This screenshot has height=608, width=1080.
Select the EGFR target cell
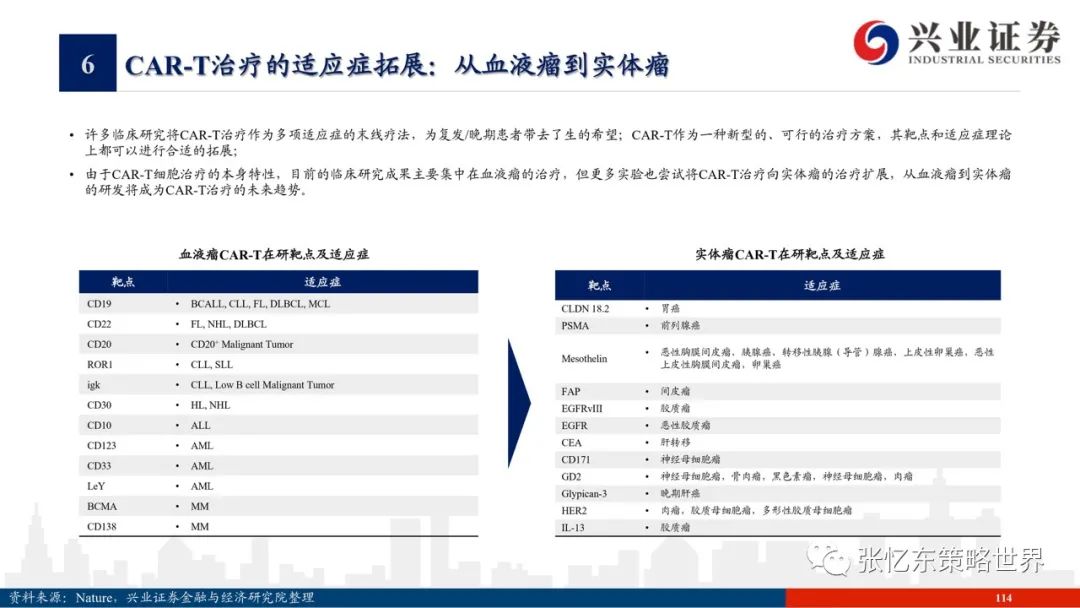point(574,426)
